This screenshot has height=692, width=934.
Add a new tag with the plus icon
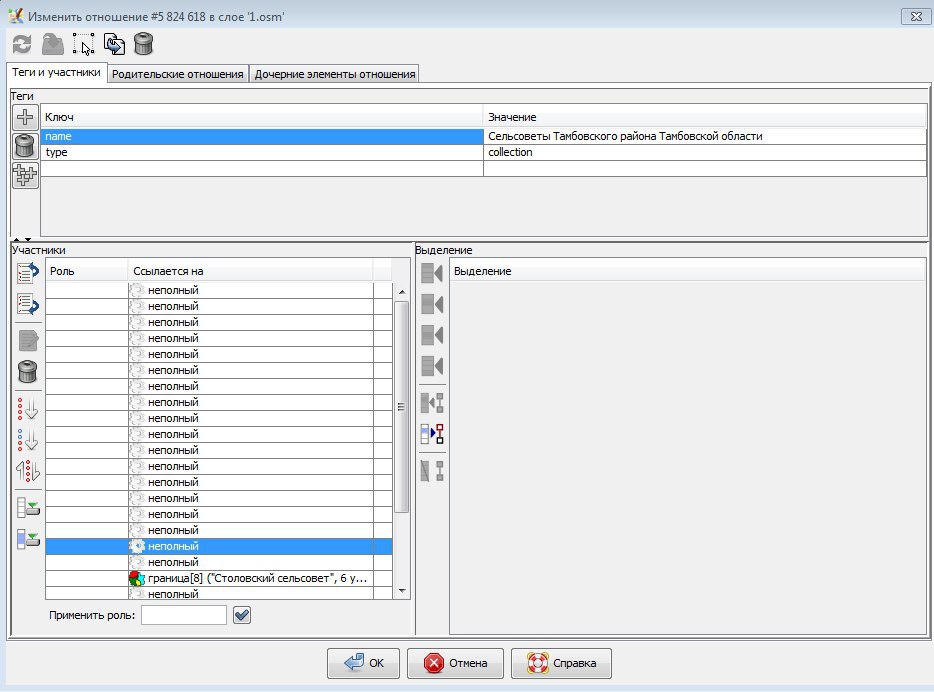pyautogui.click(x=25, y=117)
